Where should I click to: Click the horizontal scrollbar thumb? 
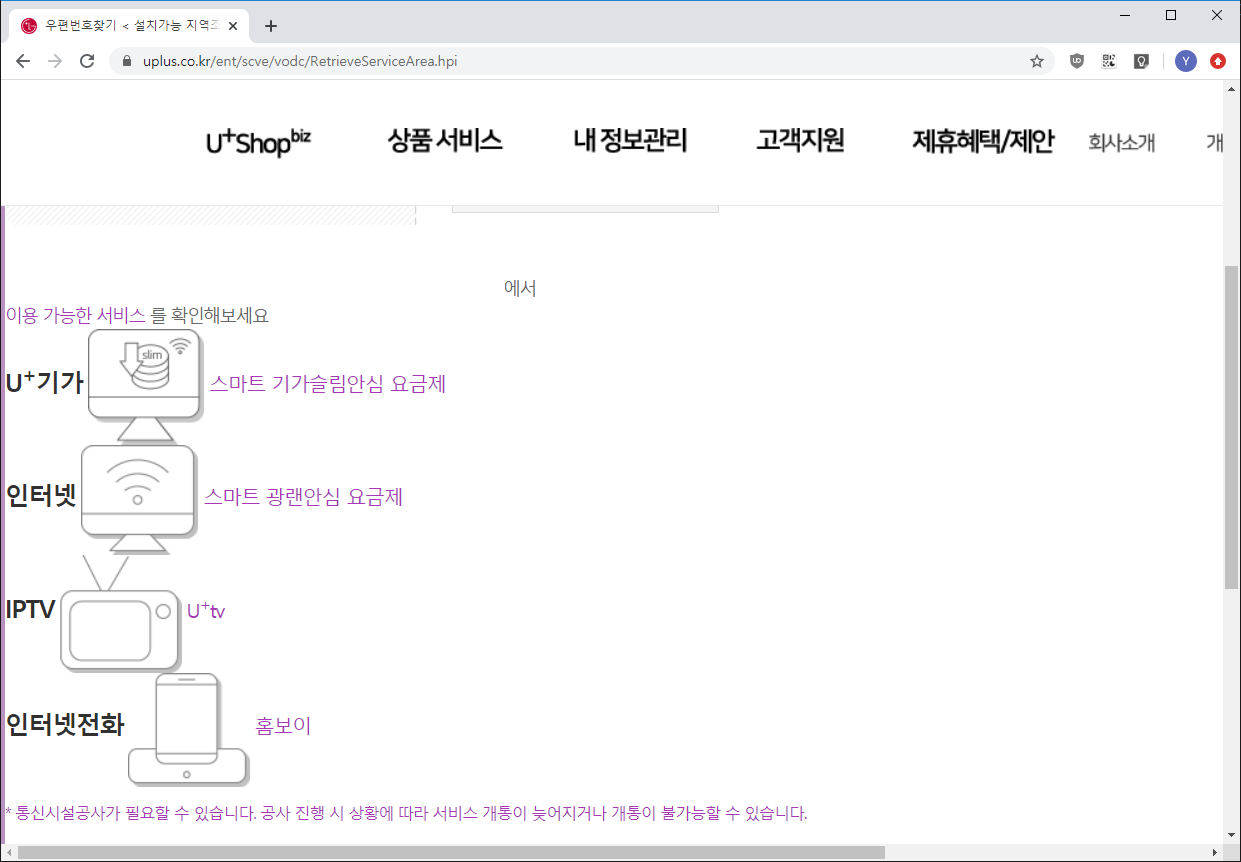tap(451, 853)
